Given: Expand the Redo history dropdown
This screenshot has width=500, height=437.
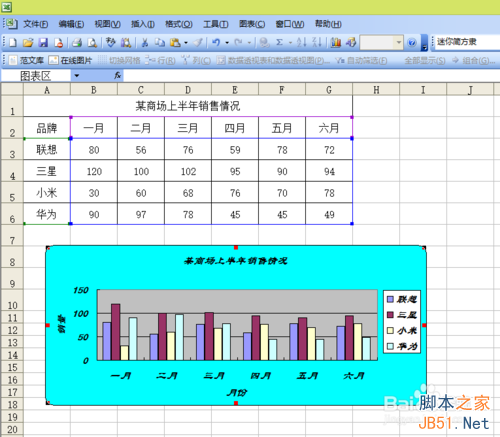Looking at the screenshot, I should pos(249,43).
